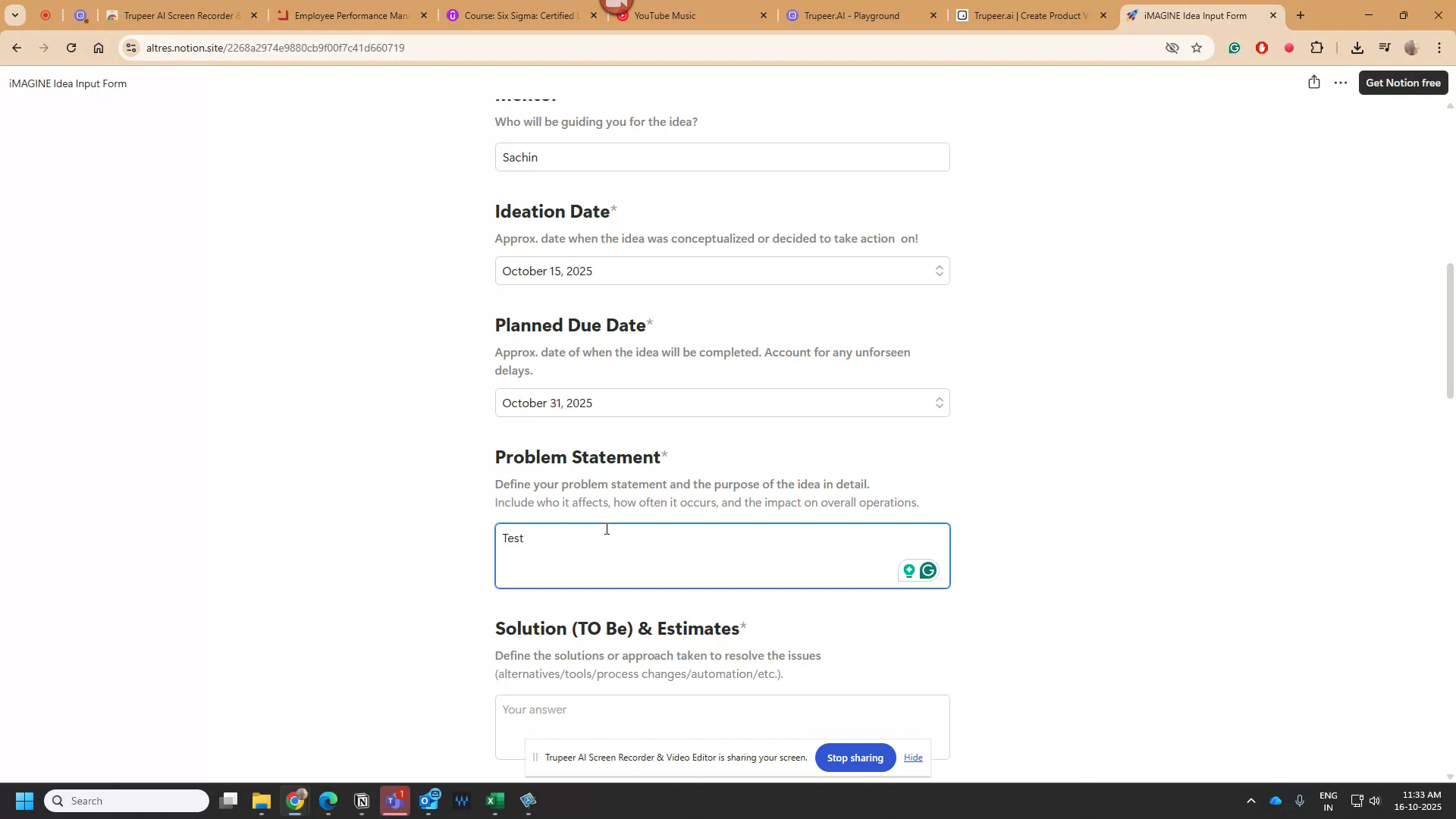Bookmark this page with the star icon
The image size is (1456, 819).
1197,47
